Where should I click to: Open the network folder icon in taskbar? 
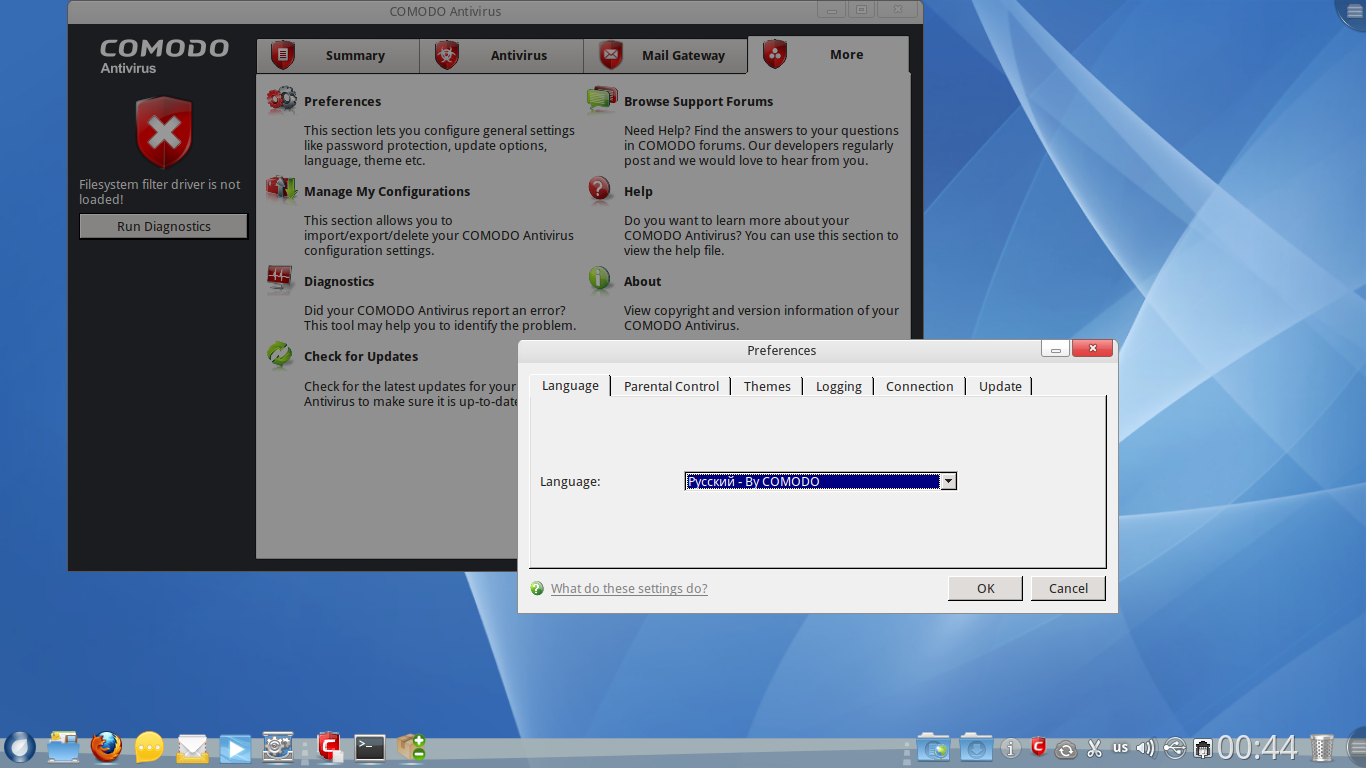(x=933, y=747)
